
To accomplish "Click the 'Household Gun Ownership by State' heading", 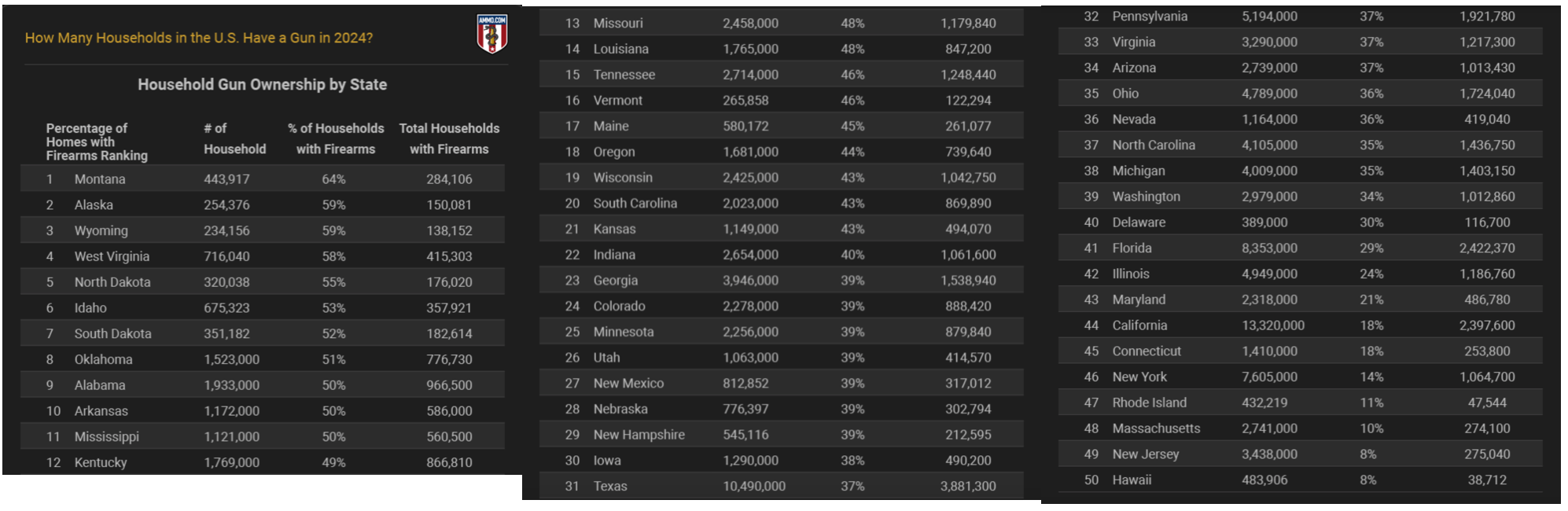I will [262, 84].
